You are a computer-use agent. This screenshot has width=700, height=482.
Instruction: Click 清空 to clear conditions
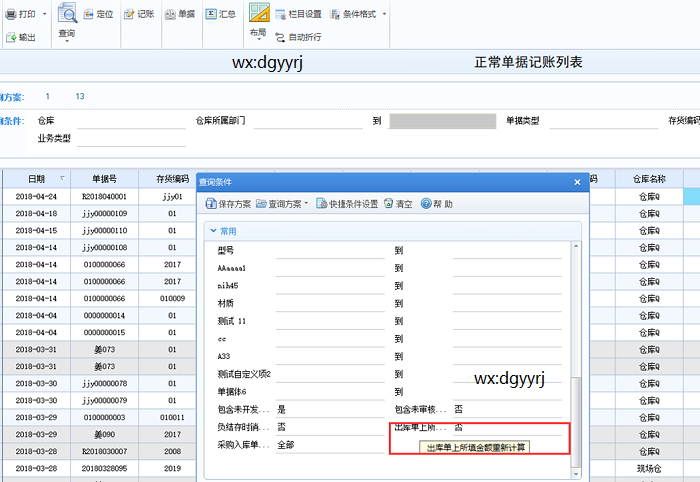(398, 204)
